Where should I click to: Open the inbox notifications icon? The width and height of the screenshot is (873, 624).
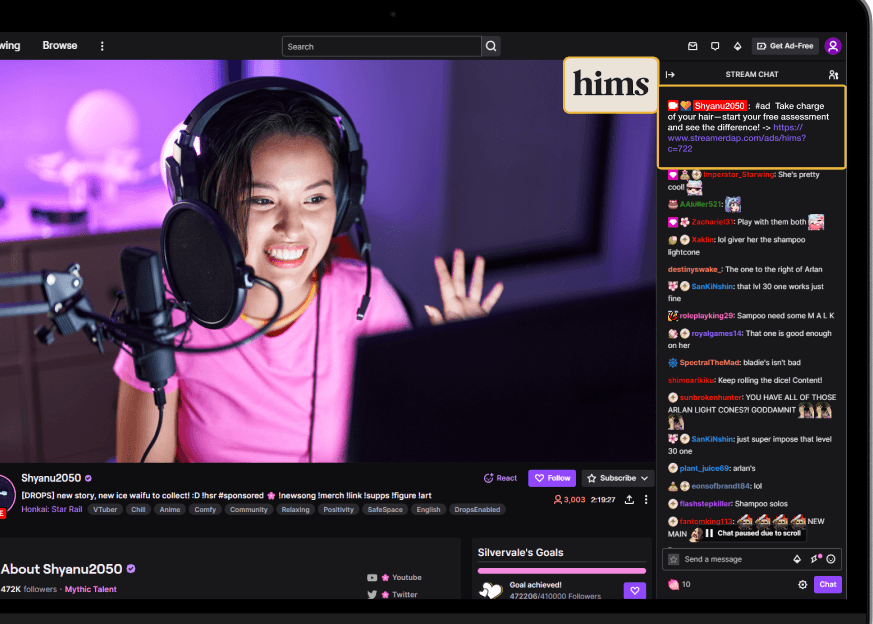[693, 46]
